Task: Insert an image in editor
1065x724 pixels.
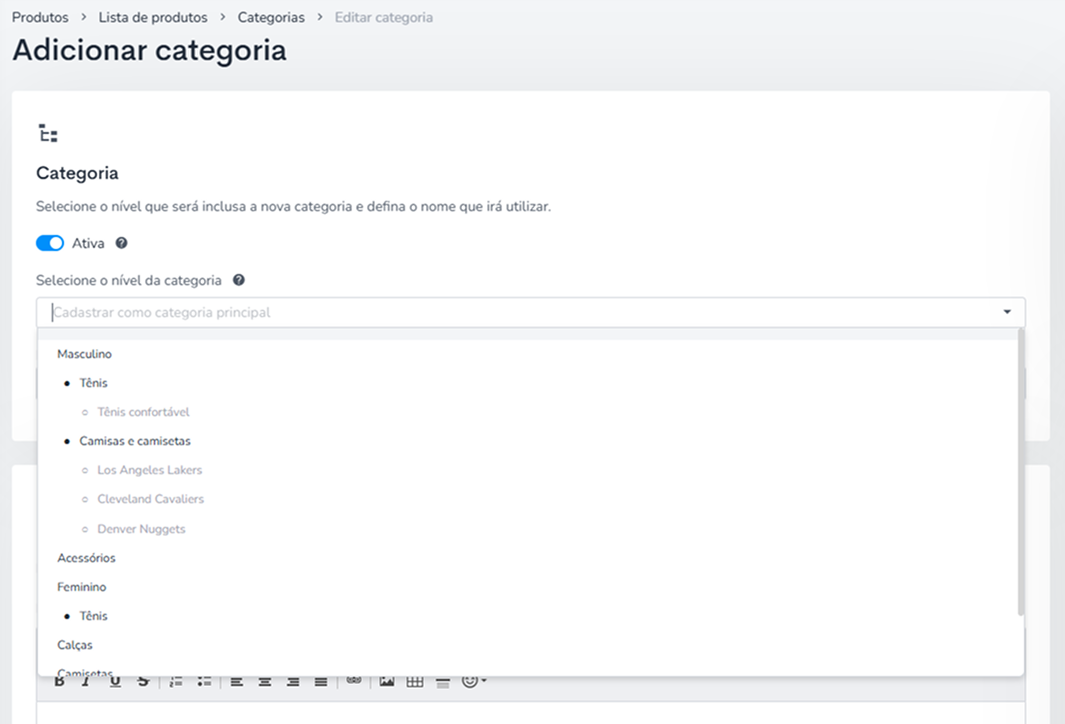Action: [x=386, y=682]
